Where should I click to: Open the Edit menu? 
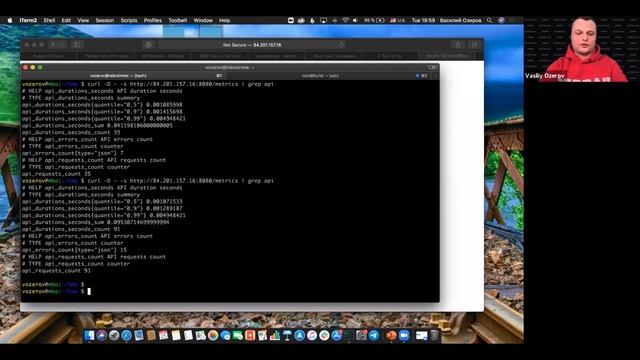point(66,20)
